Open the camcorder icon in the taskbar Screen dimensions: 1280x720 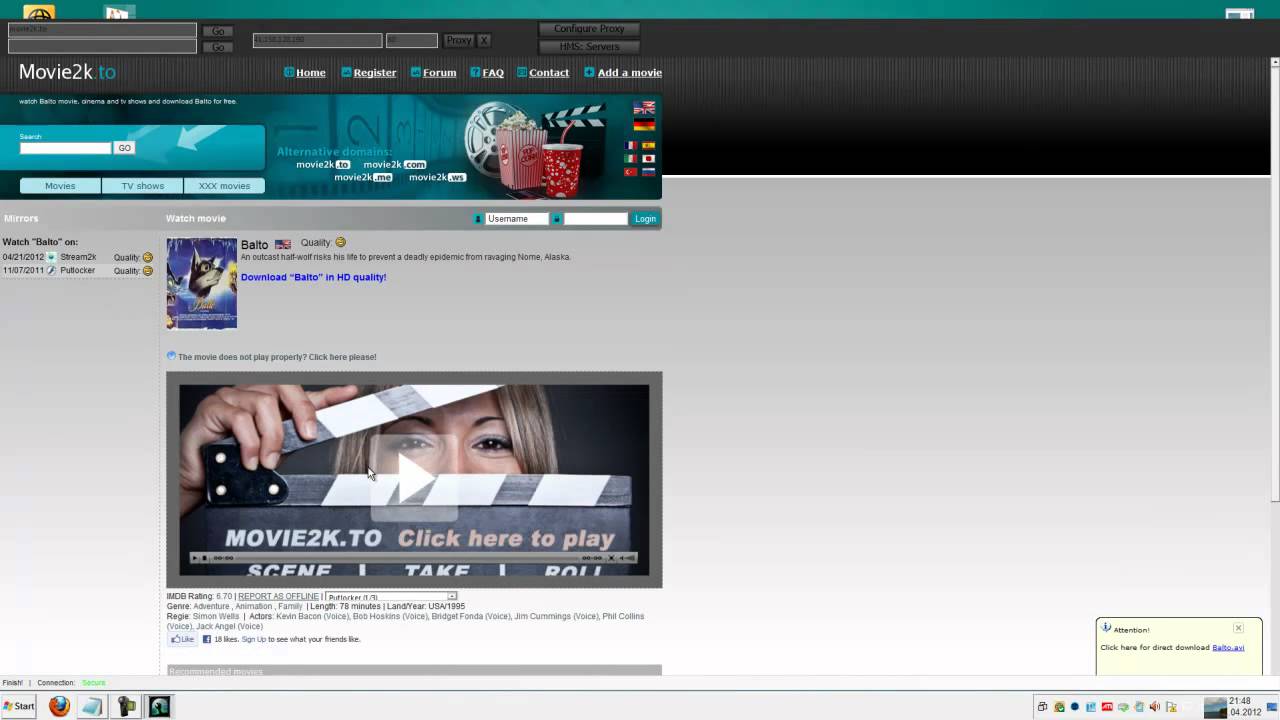[x=126, y=706]
